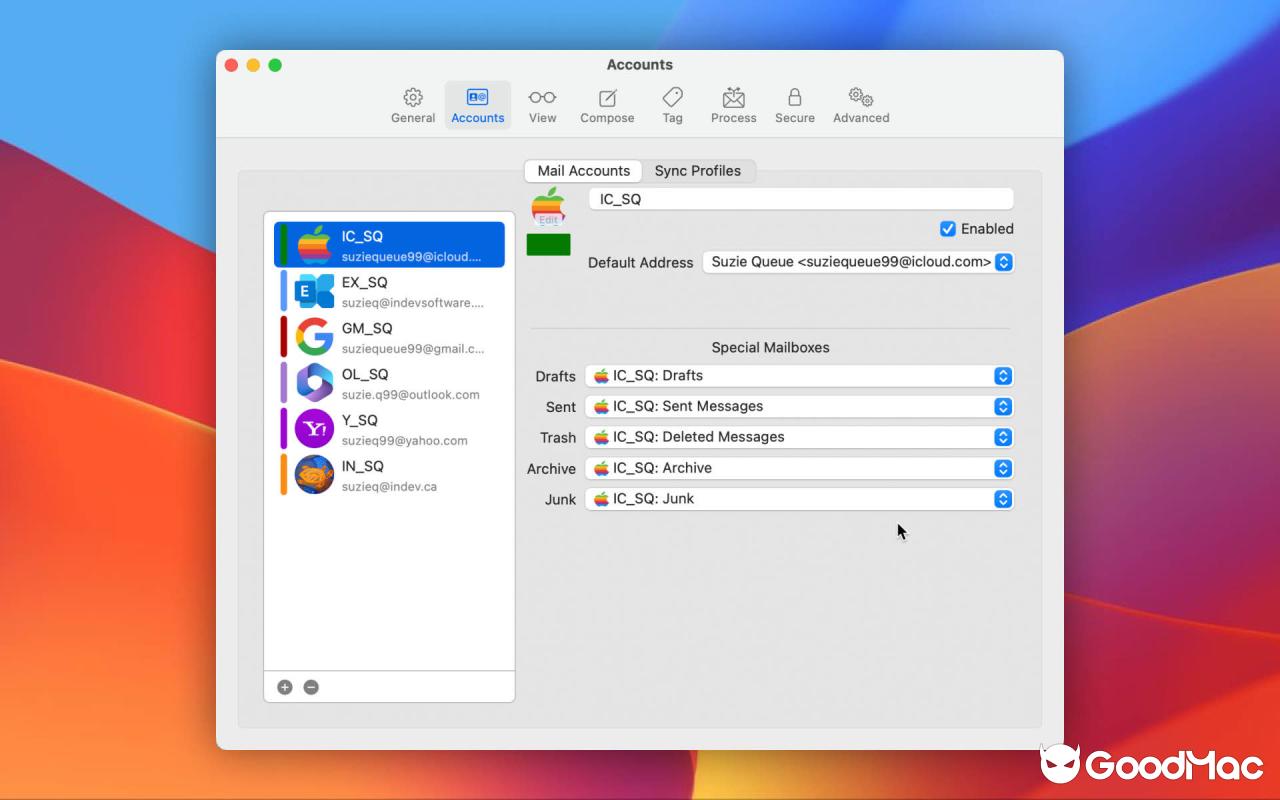The width and height of the screenshot is (1280, 800).
Task: Click the green account color swatch
Action: coord(548,243)
